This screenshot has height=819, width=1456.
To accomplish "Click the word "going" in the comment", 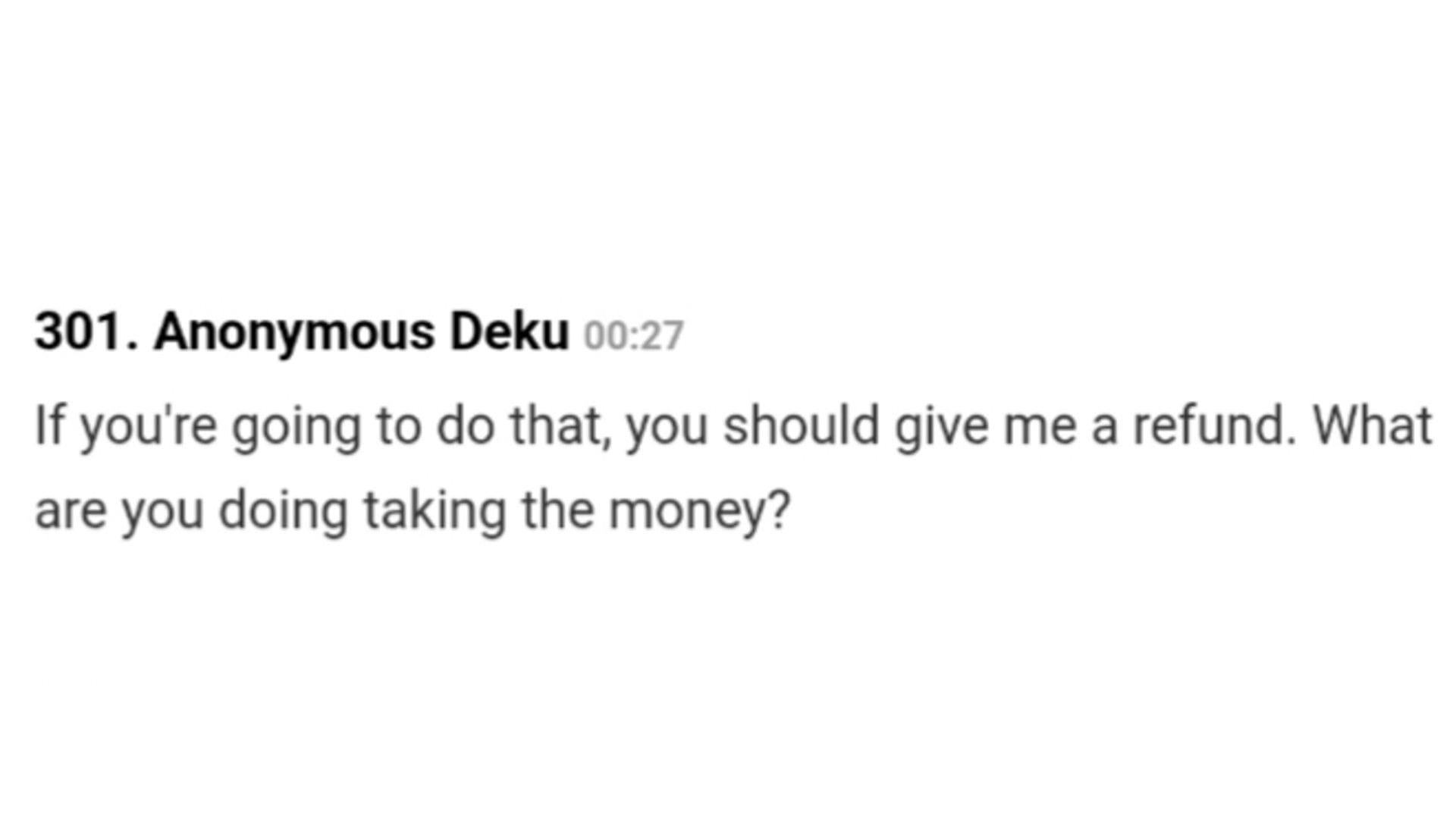I will click(296, 425).
